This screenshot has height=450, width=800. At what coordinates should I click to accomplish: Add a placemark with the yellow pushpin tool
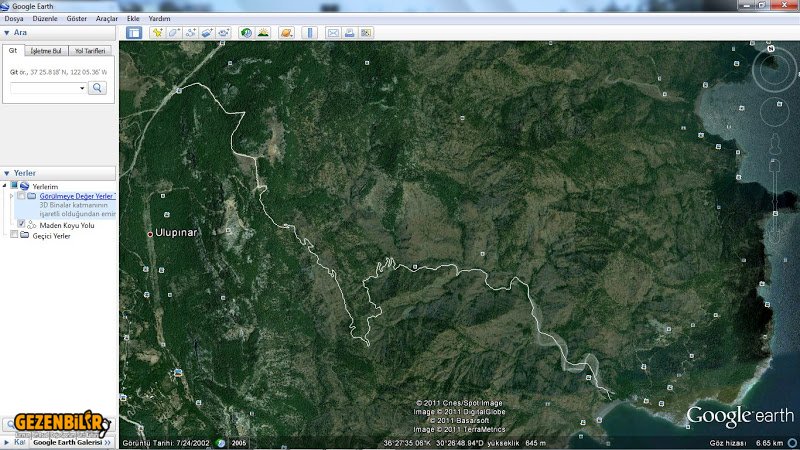pyautogui.click(x=157, y=33)
